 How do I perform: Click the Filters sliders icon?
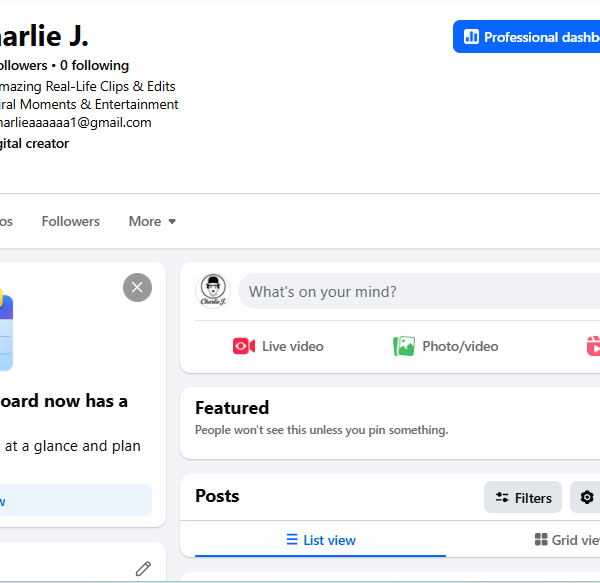(x=502, y=497)
